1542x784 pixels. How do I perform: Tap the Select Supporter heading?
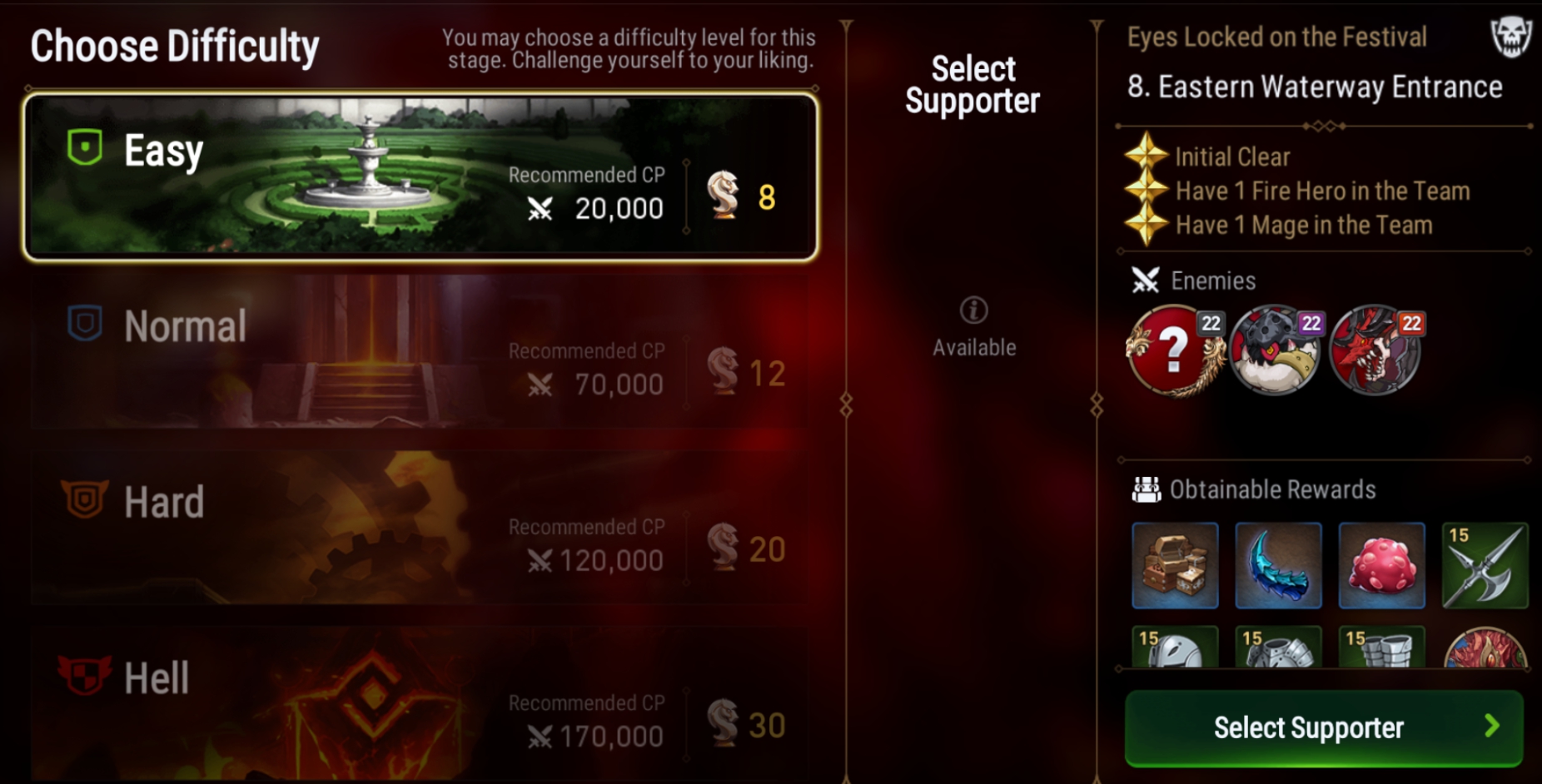point(972,85)
